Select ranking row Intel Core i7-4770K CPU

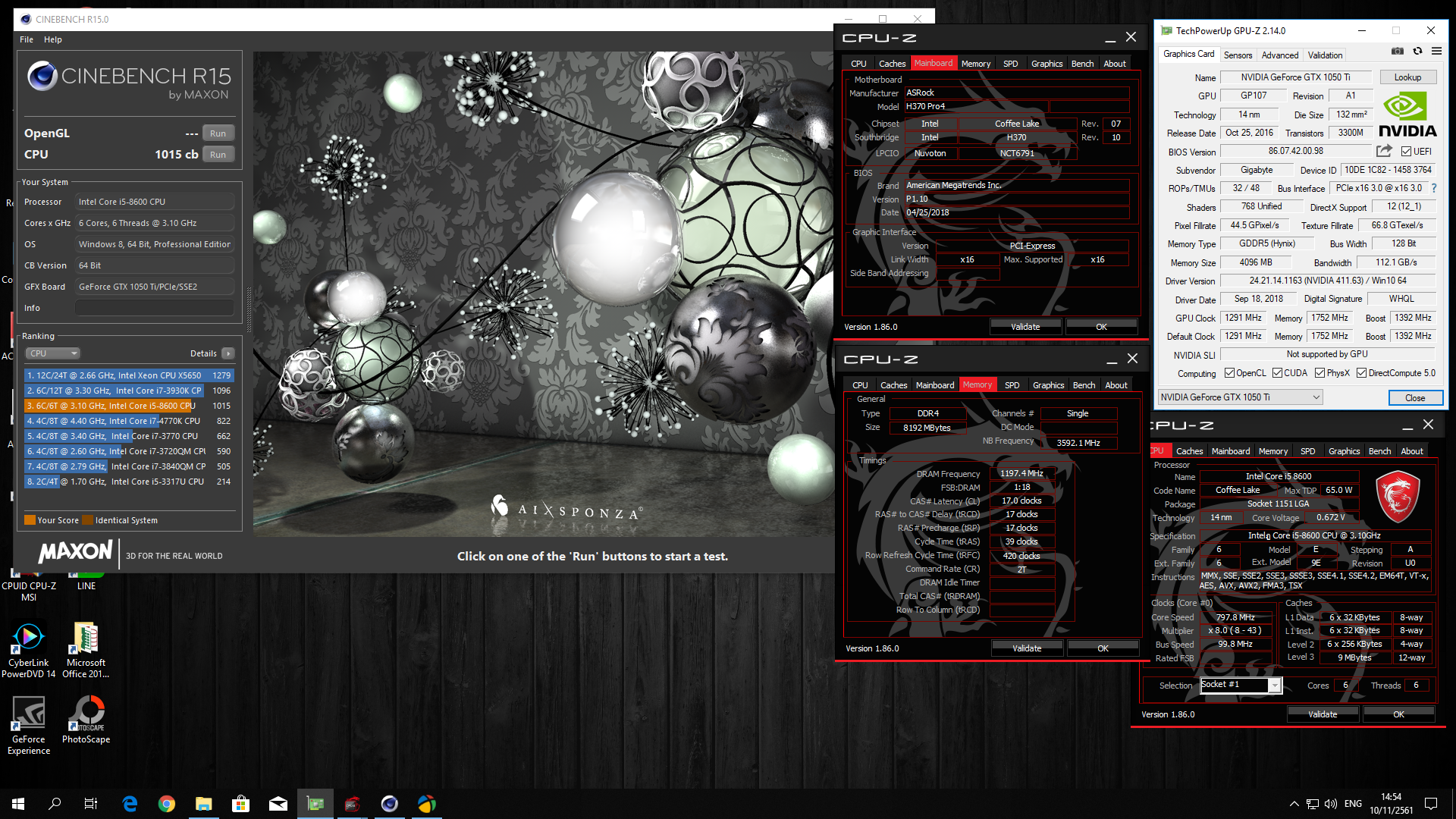click(129, 421)
